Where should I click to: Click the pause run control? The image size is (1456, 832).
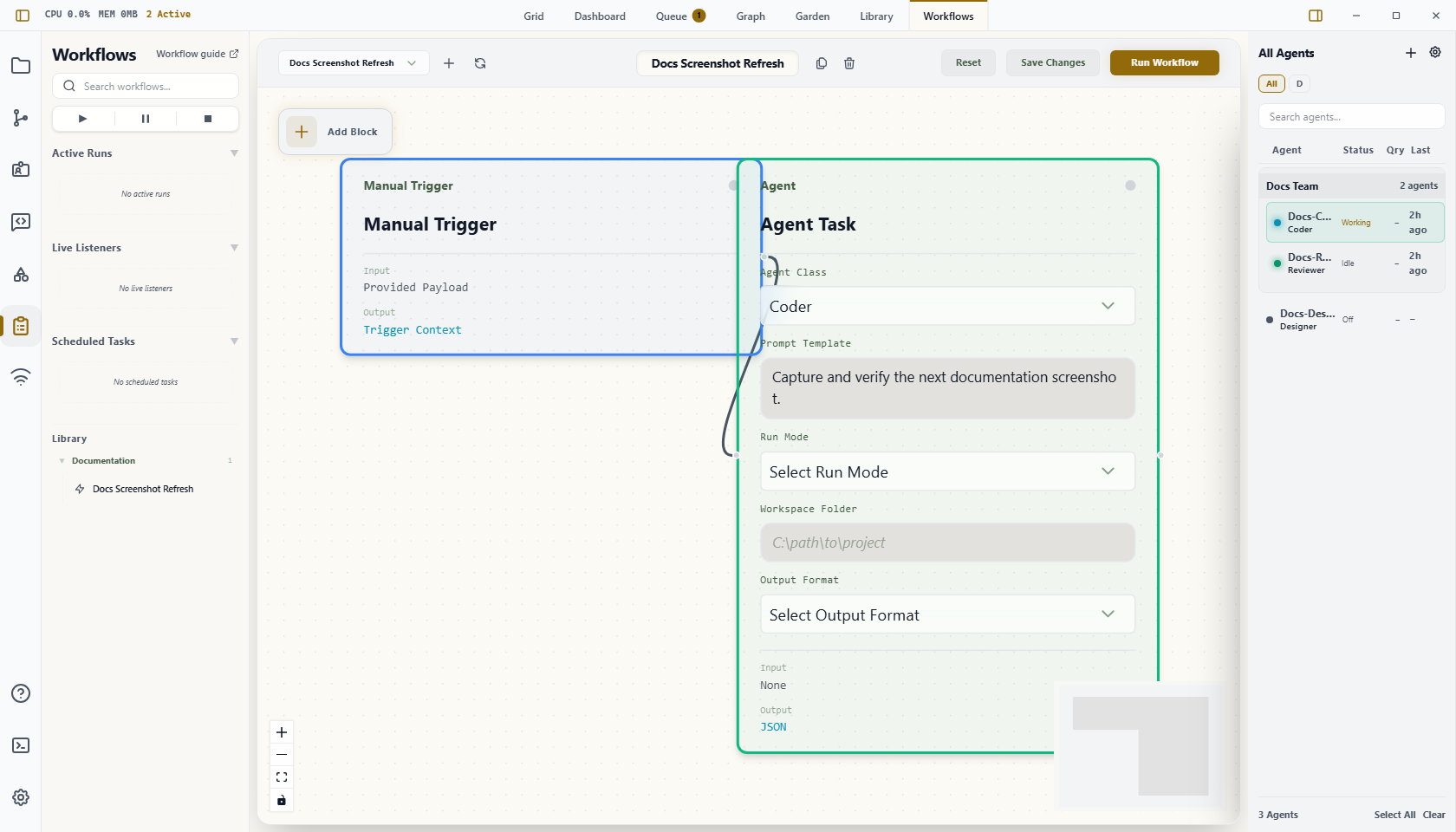pos(146,119)
